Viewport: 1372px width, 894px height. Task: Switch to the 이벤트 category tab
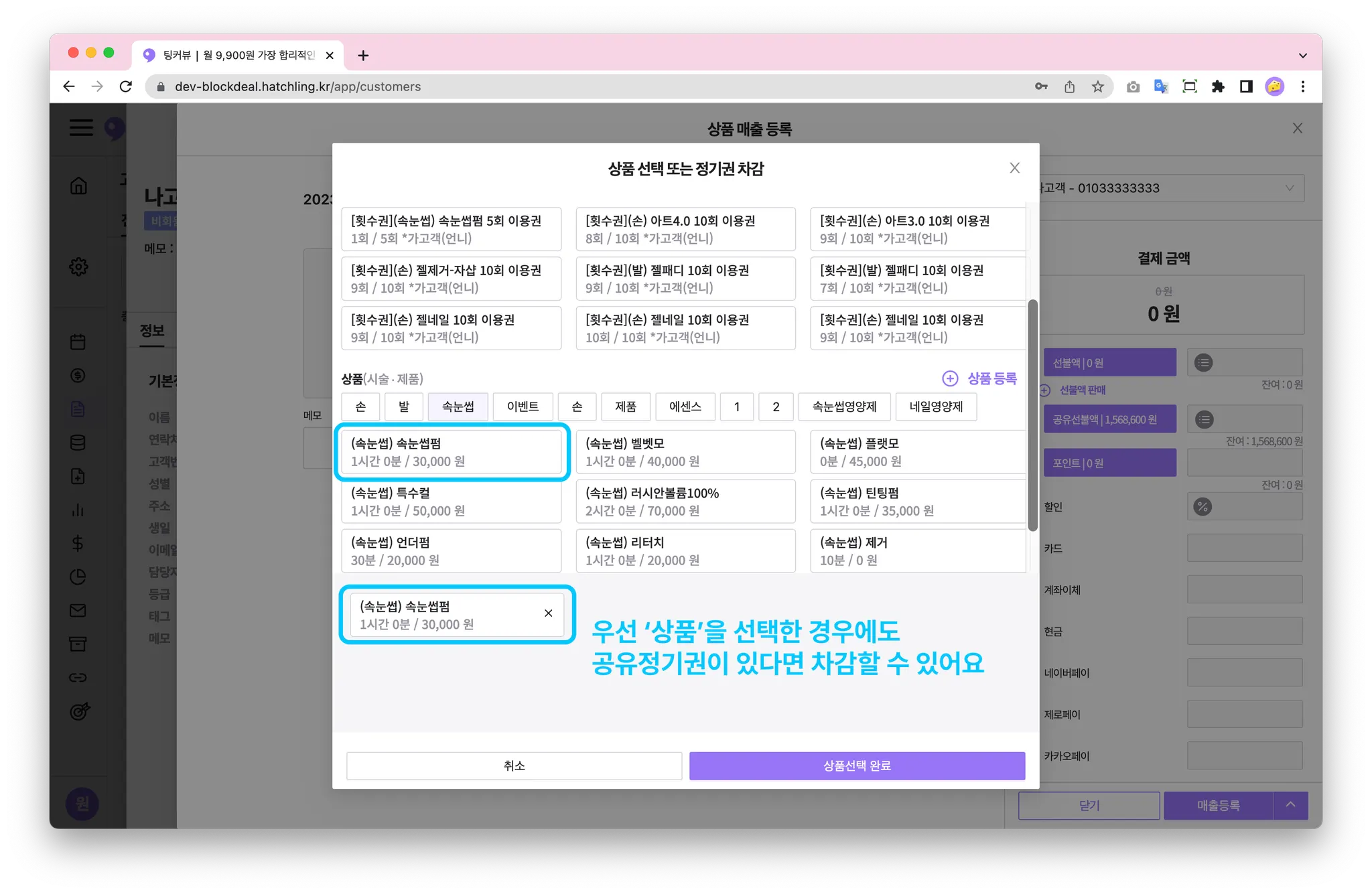(523, 406)
